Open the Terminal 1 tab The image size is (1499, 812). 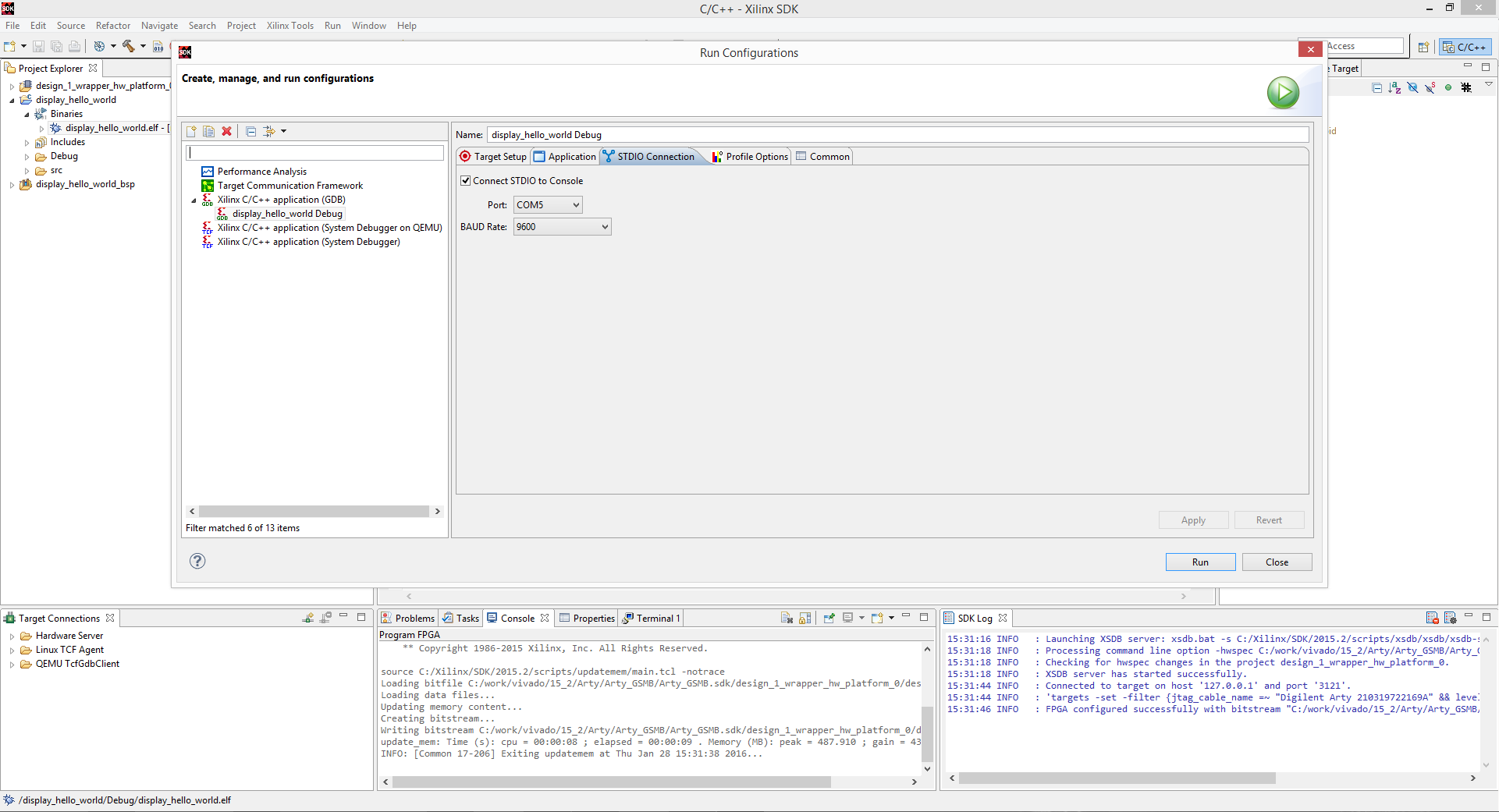pos(651,619)
